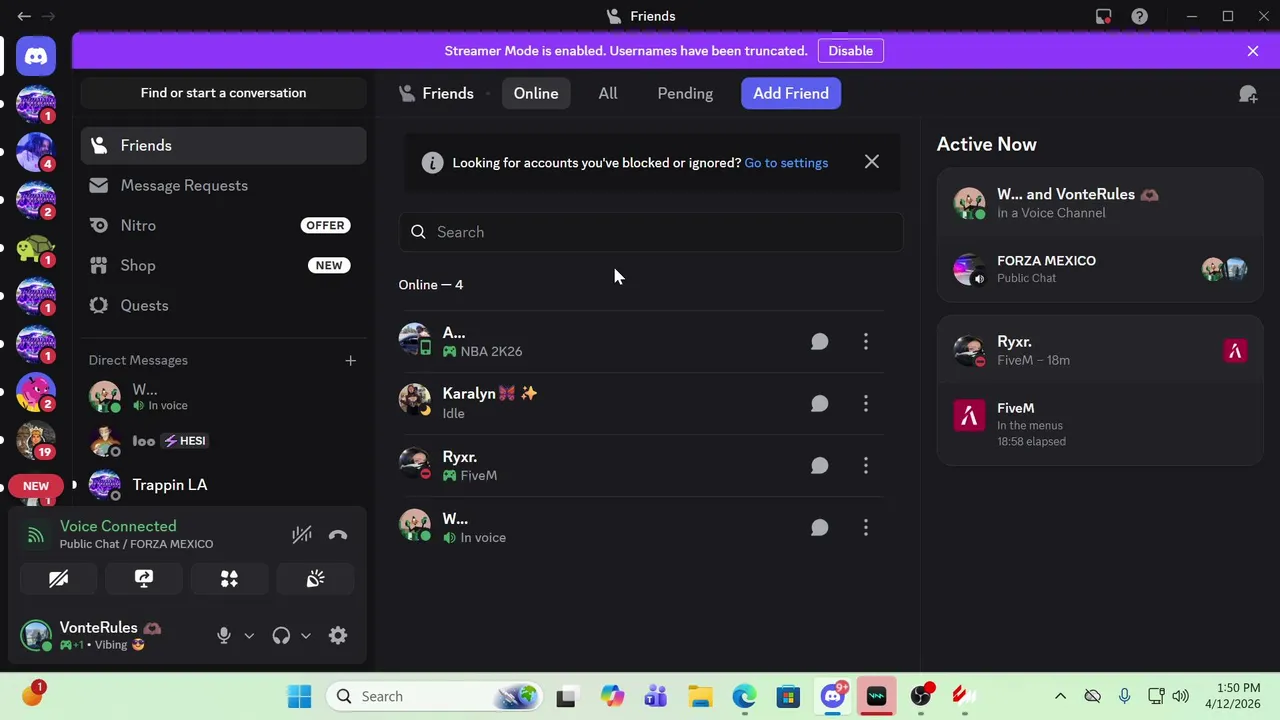Open User Settings gear
The image size is (1280, 720).
(x=338, y=636)
